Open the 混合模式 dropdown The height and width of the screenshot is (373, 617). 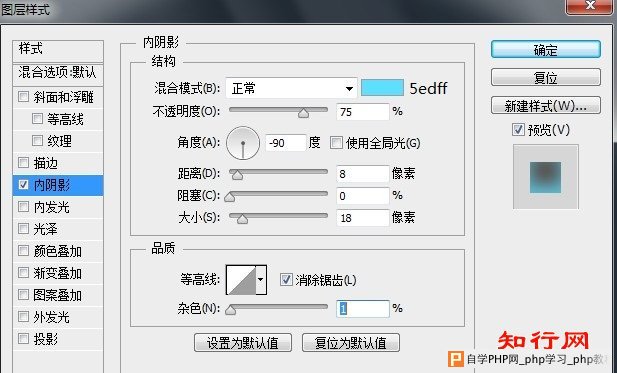291,88
